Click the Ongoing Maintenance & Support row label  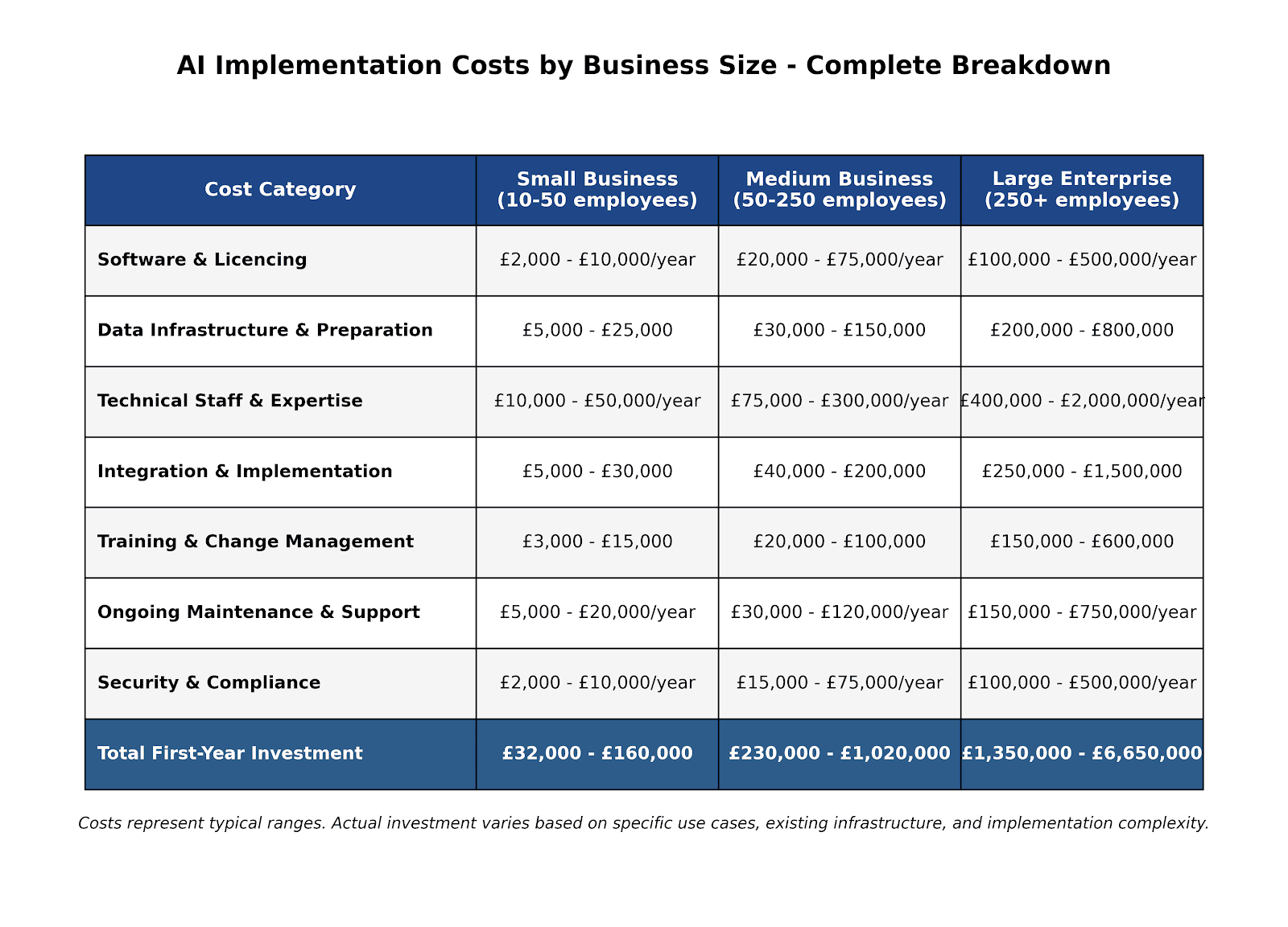258,612
